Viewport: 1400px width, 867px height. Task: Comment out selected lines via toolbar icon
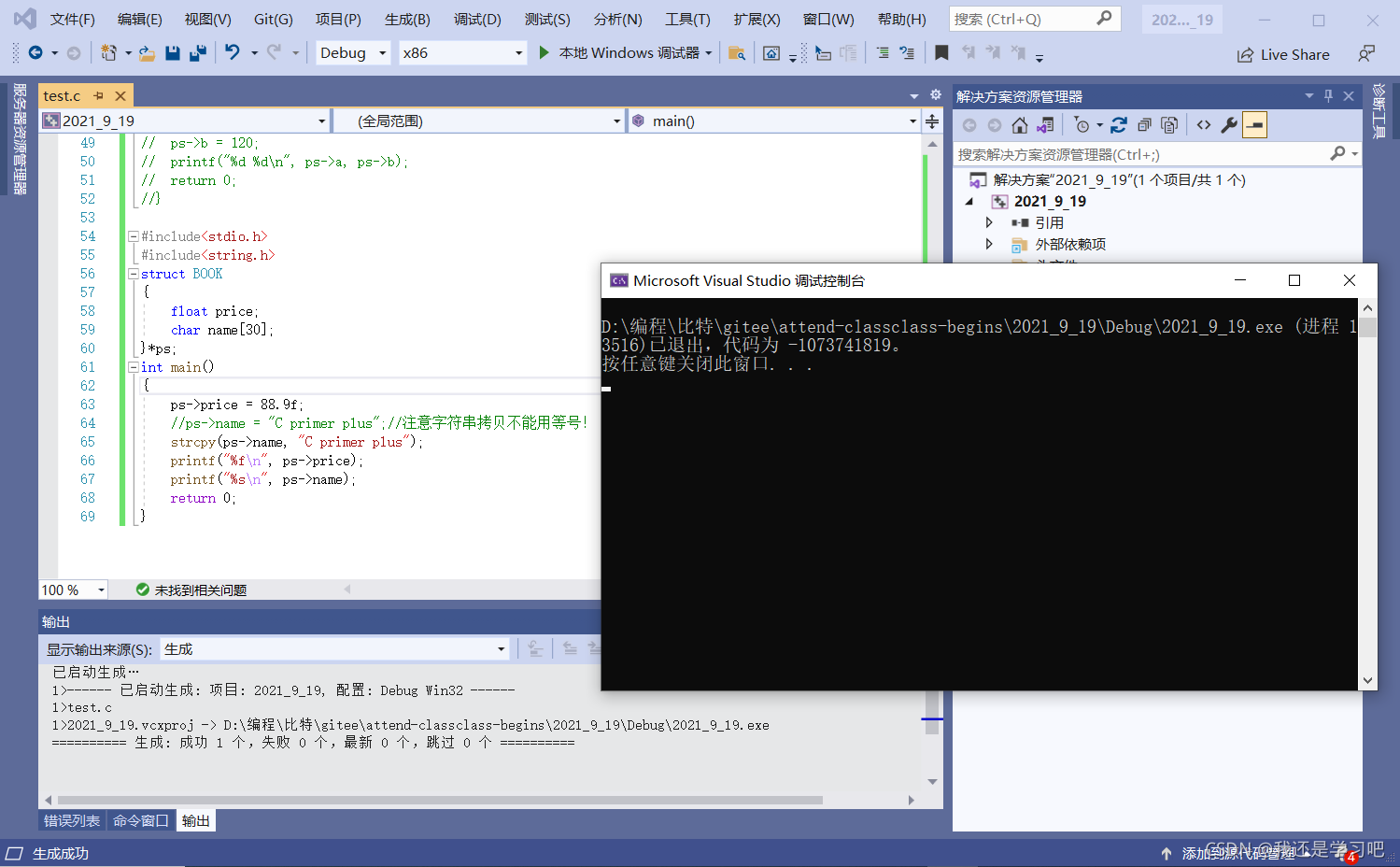pos(883,53)
